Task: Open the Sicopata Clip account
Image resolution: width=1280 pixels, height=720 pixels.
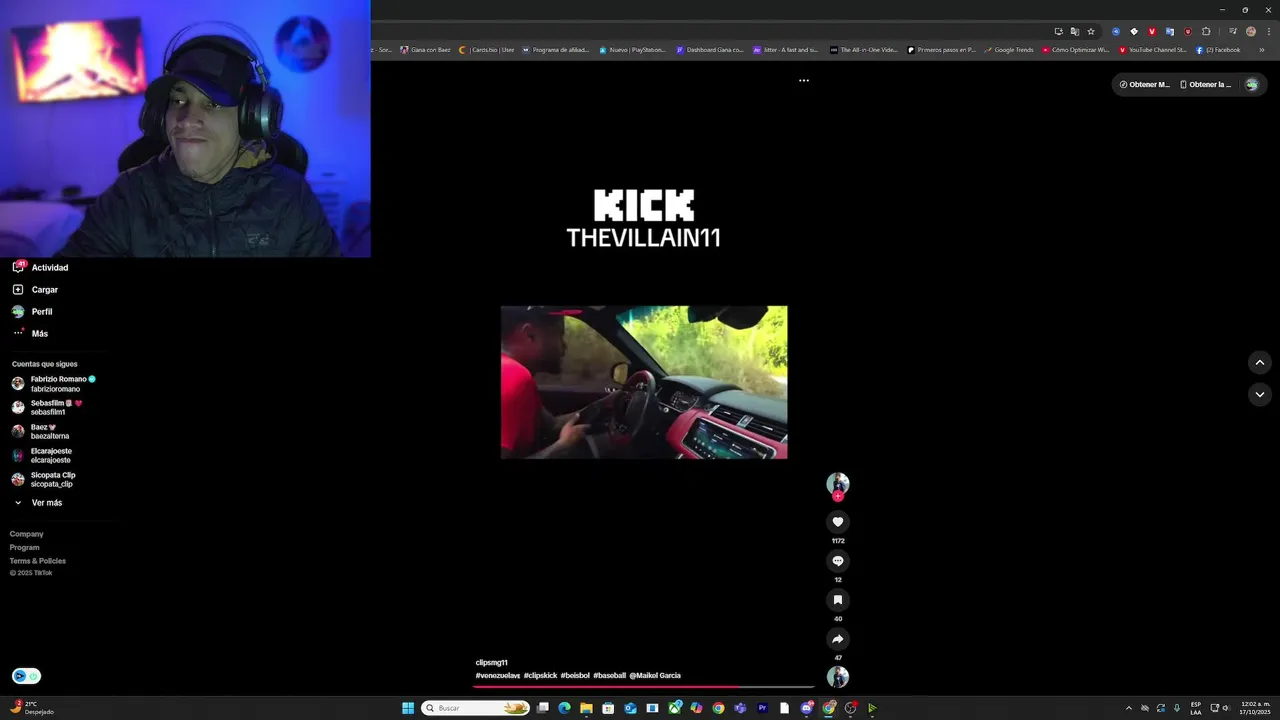Action: [44, 480]
